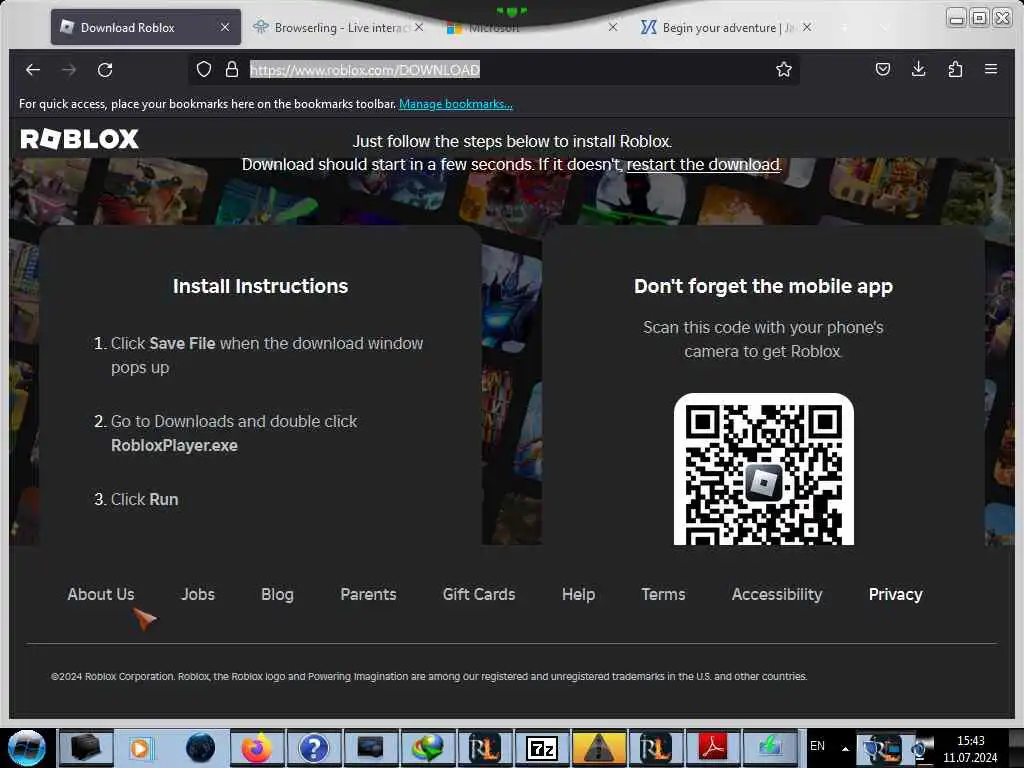Viewport: 1024px width, 768px height.
Task: Open the Firefox hamburger application menu
Action: point(991,69)
